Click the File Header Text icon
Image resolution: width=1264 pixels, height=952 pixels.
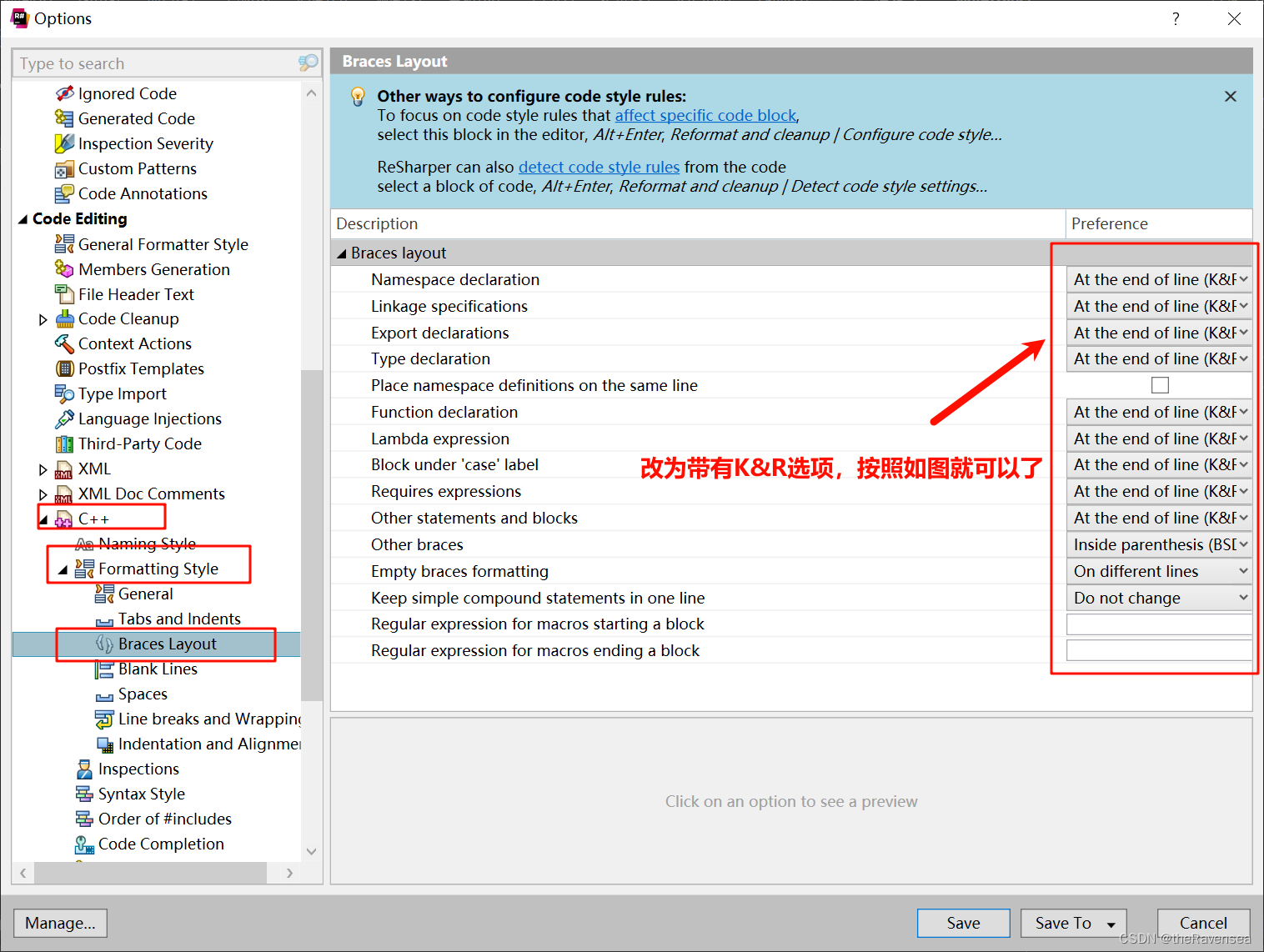[64, 294]
